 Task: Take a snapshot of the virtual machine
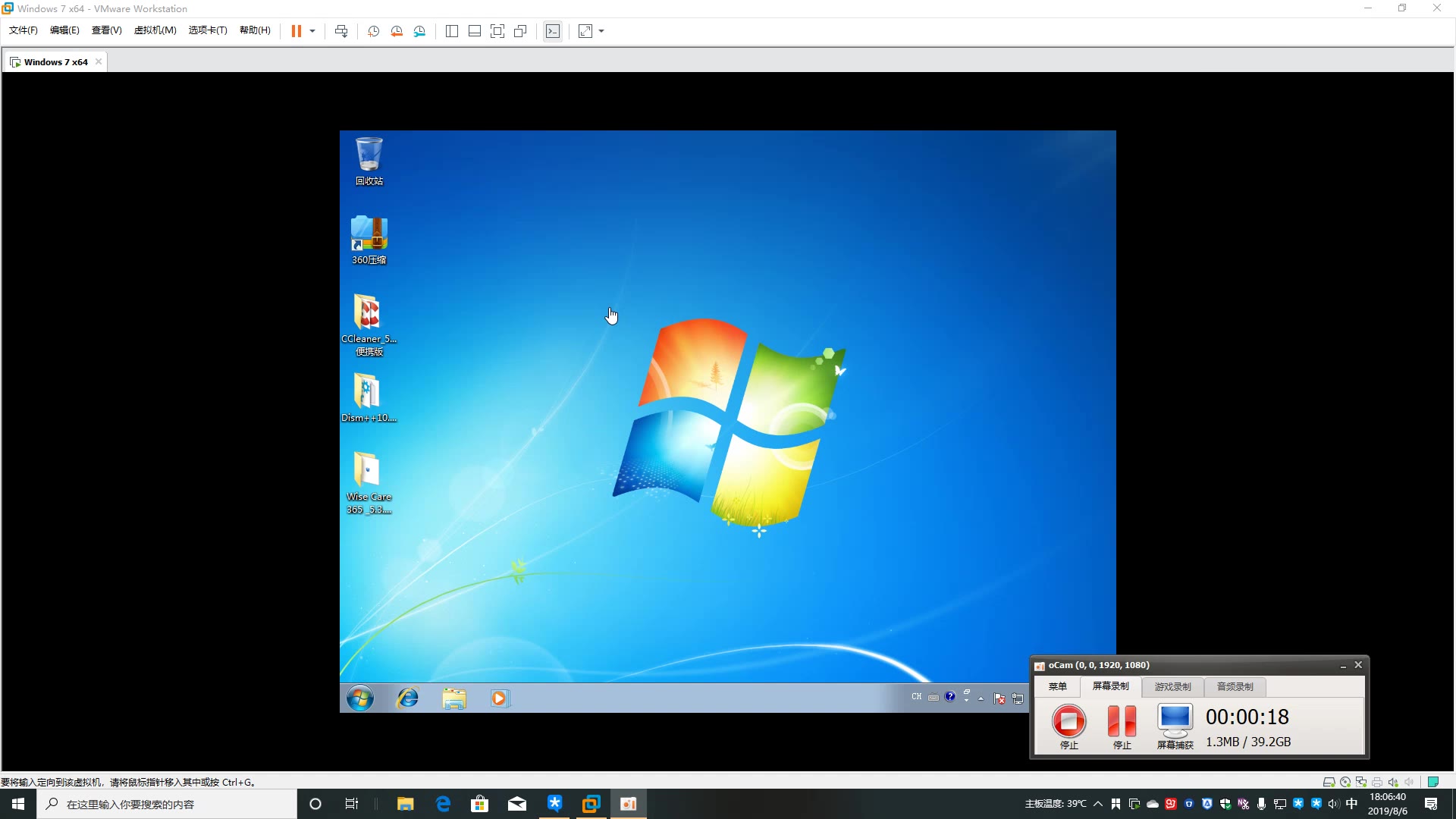[x=373, y=31]
